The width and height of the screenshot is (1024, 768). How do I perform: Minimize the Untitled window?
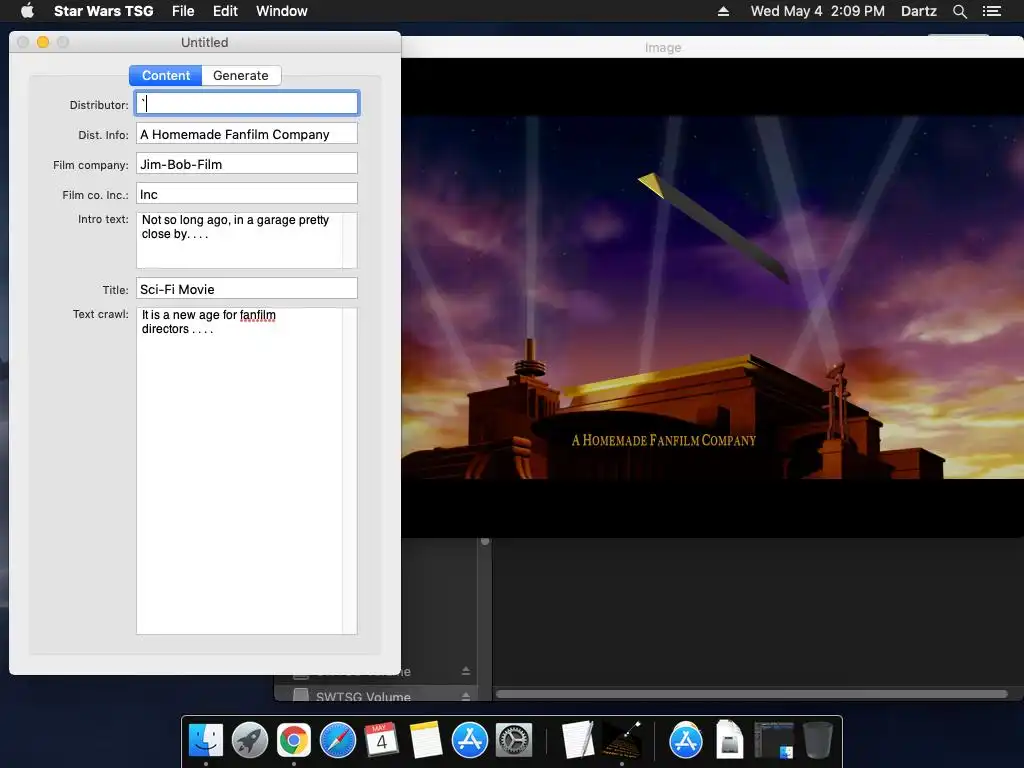tap(43, 42)
